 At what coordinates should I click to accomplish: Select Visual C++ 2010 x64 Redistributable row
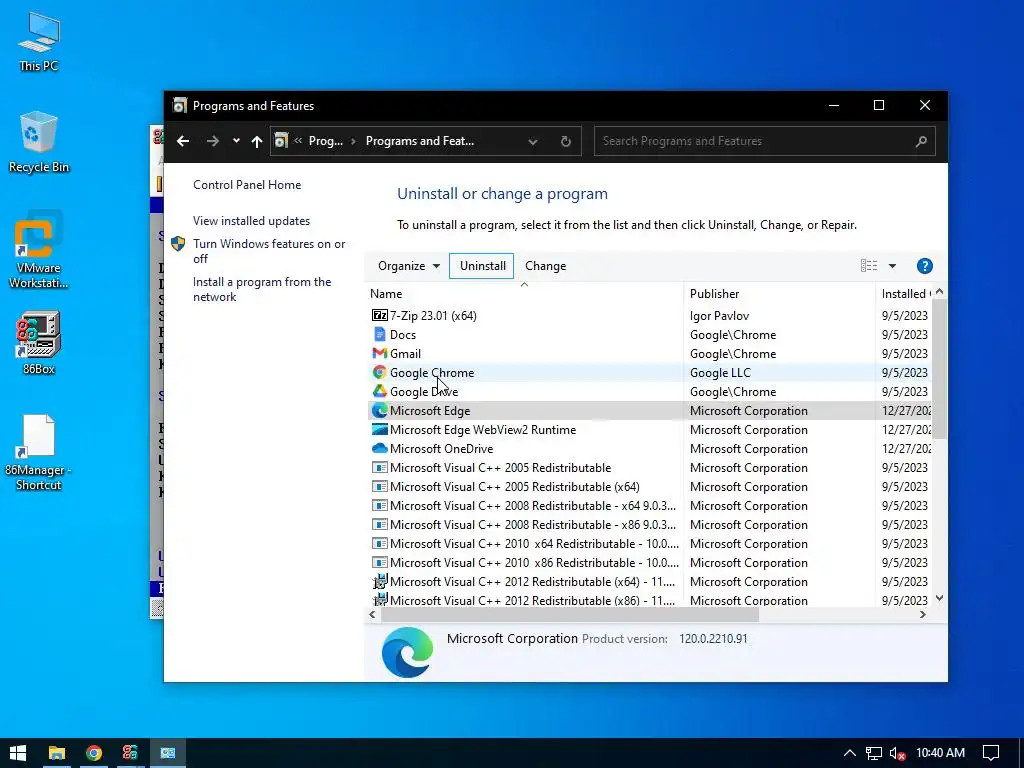point(650,543)
